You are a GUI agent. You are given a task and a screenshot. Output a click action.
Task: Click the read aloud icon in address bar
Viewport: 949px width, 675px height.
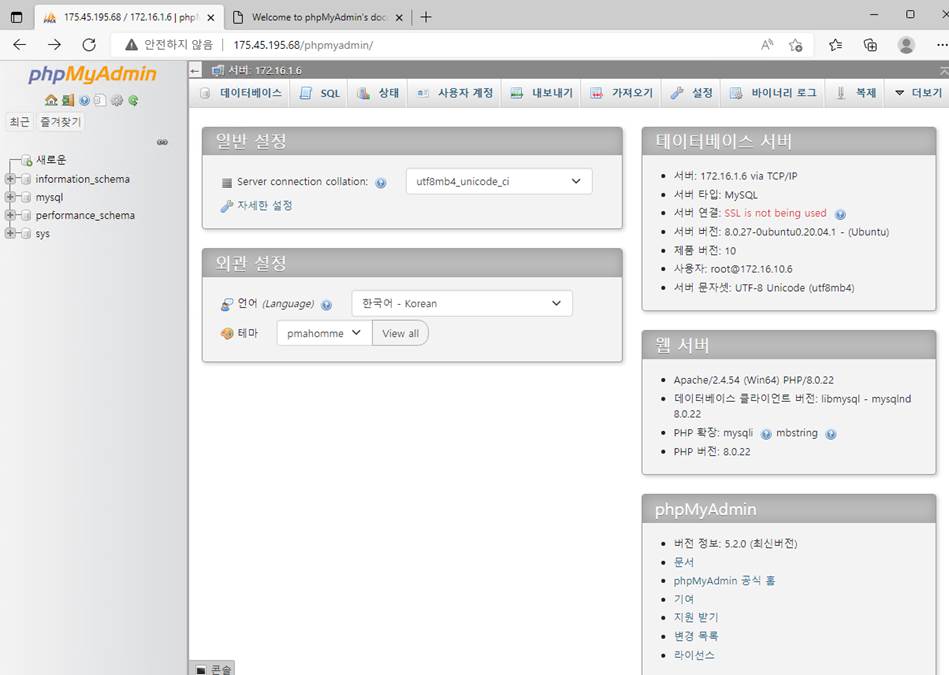tap(767, 45)
